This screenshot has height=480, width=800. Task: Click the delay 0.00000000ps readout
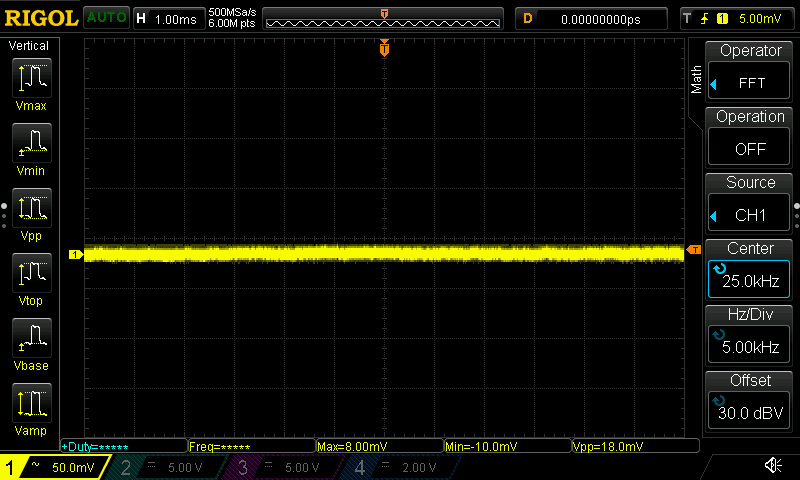point(601,19)
